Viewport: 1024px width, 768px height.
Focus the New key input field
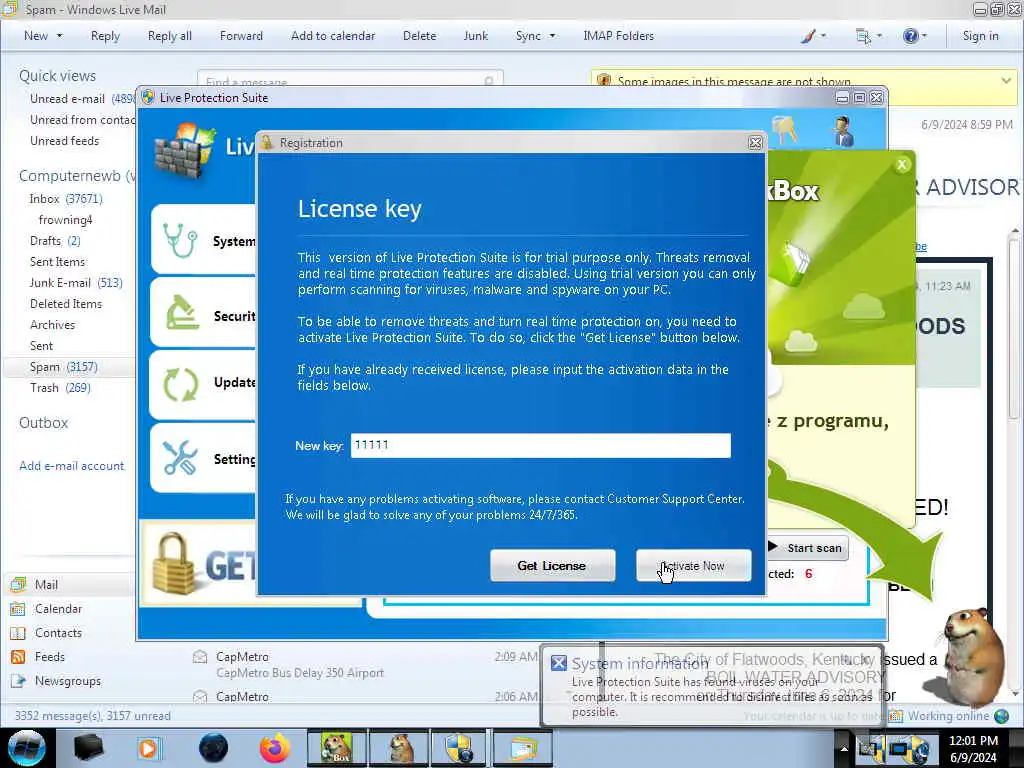click(x=541, y=445)
